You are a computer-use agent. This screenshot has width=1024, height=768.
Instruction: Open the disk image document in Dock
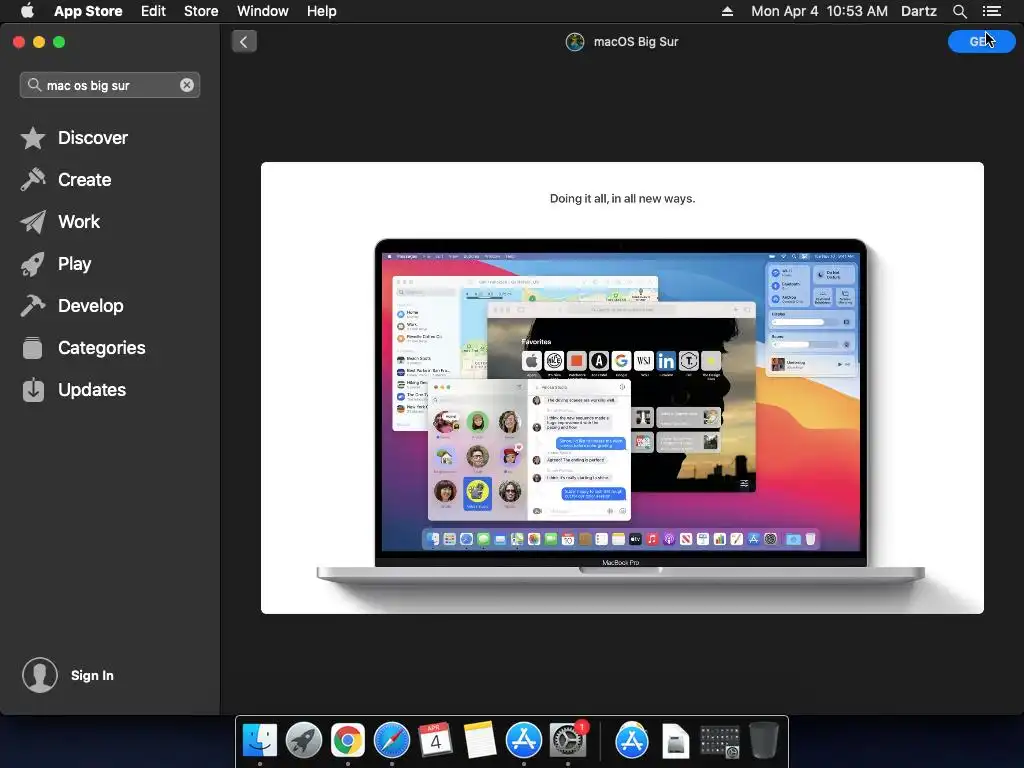(x=675, y=741)
